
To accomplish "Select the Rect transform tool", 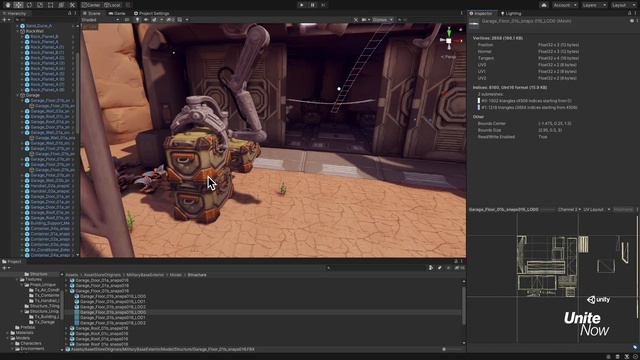I will pyautogui.click(x=51, y=5).
